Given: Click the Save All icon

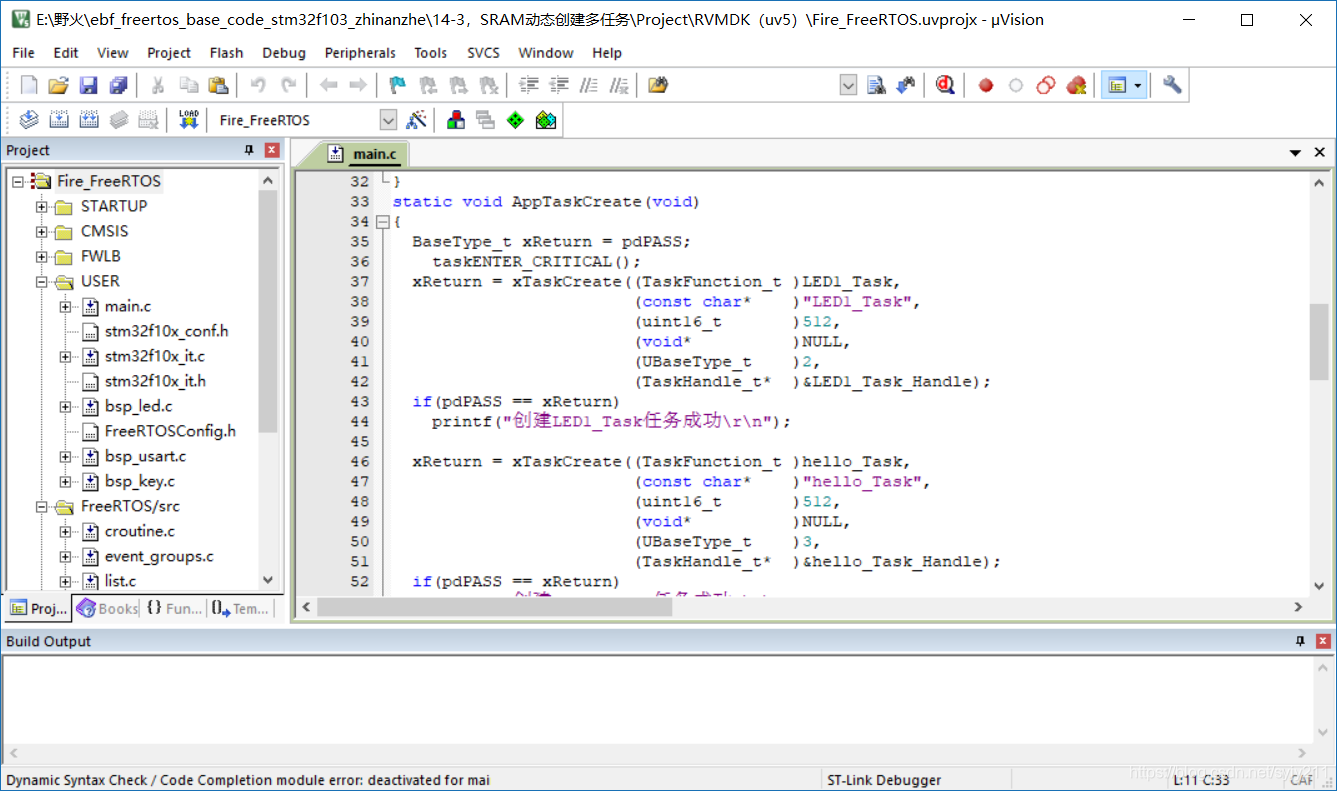Looking at the screenshot, I should coord(119,86).
